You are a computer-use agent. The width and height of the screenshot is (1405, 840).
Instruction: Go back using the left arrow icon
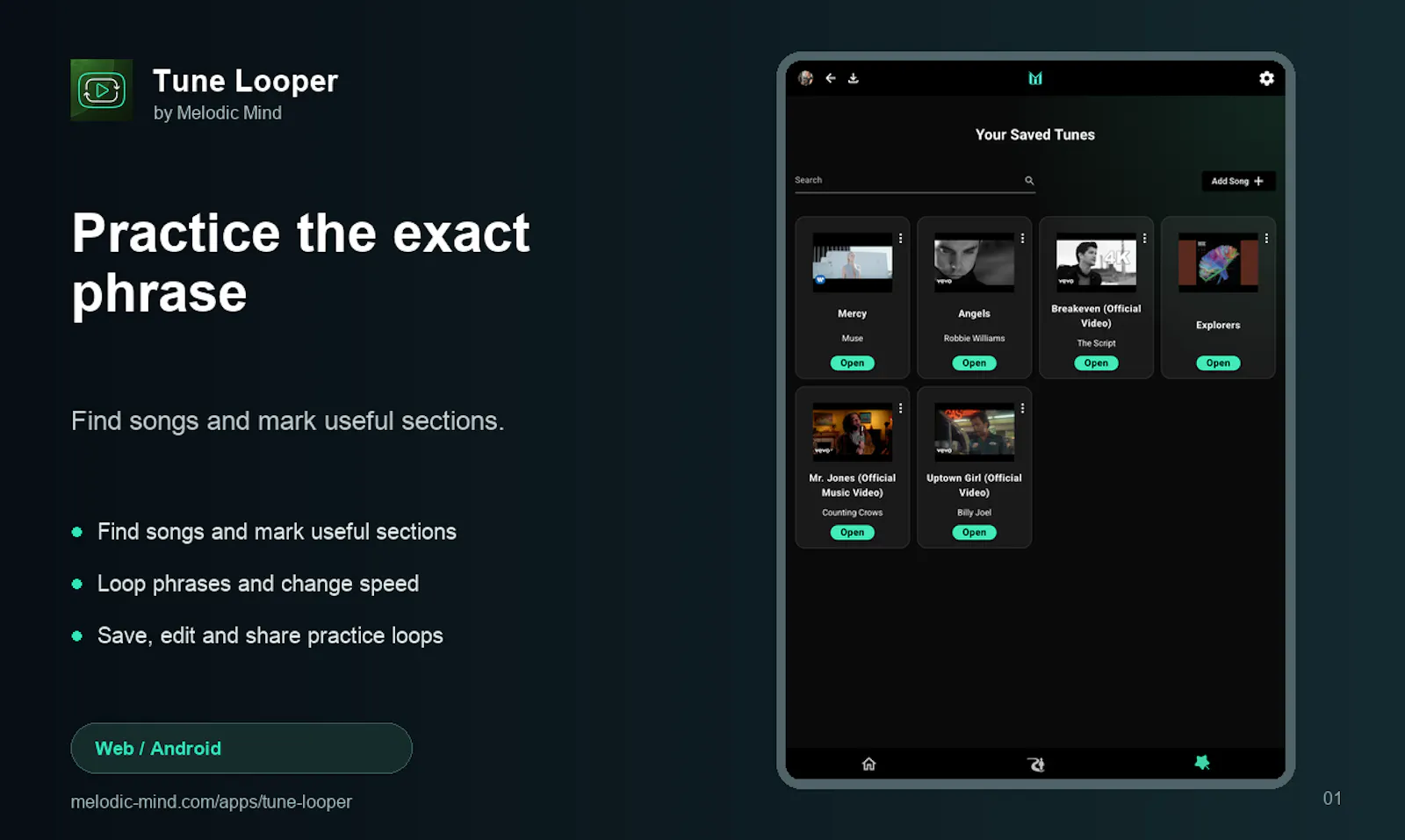[831, 78]
